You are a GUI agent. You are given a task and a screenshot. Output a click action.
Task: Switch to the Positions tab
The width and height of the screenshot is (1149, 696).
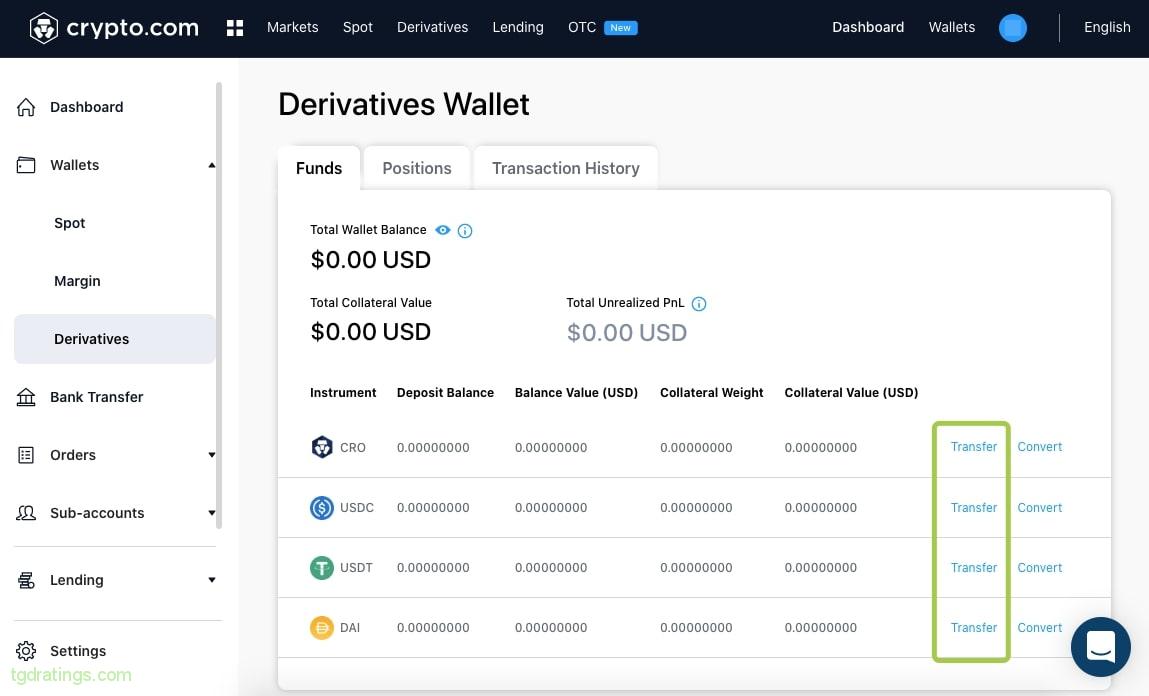pyautogui.click(x=416, y=168)
